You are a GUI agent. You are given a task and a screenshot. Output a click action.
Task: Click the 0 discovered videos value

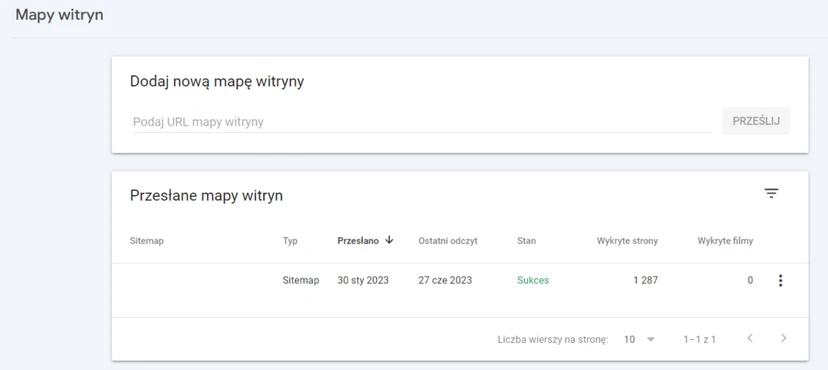(750, 280)
